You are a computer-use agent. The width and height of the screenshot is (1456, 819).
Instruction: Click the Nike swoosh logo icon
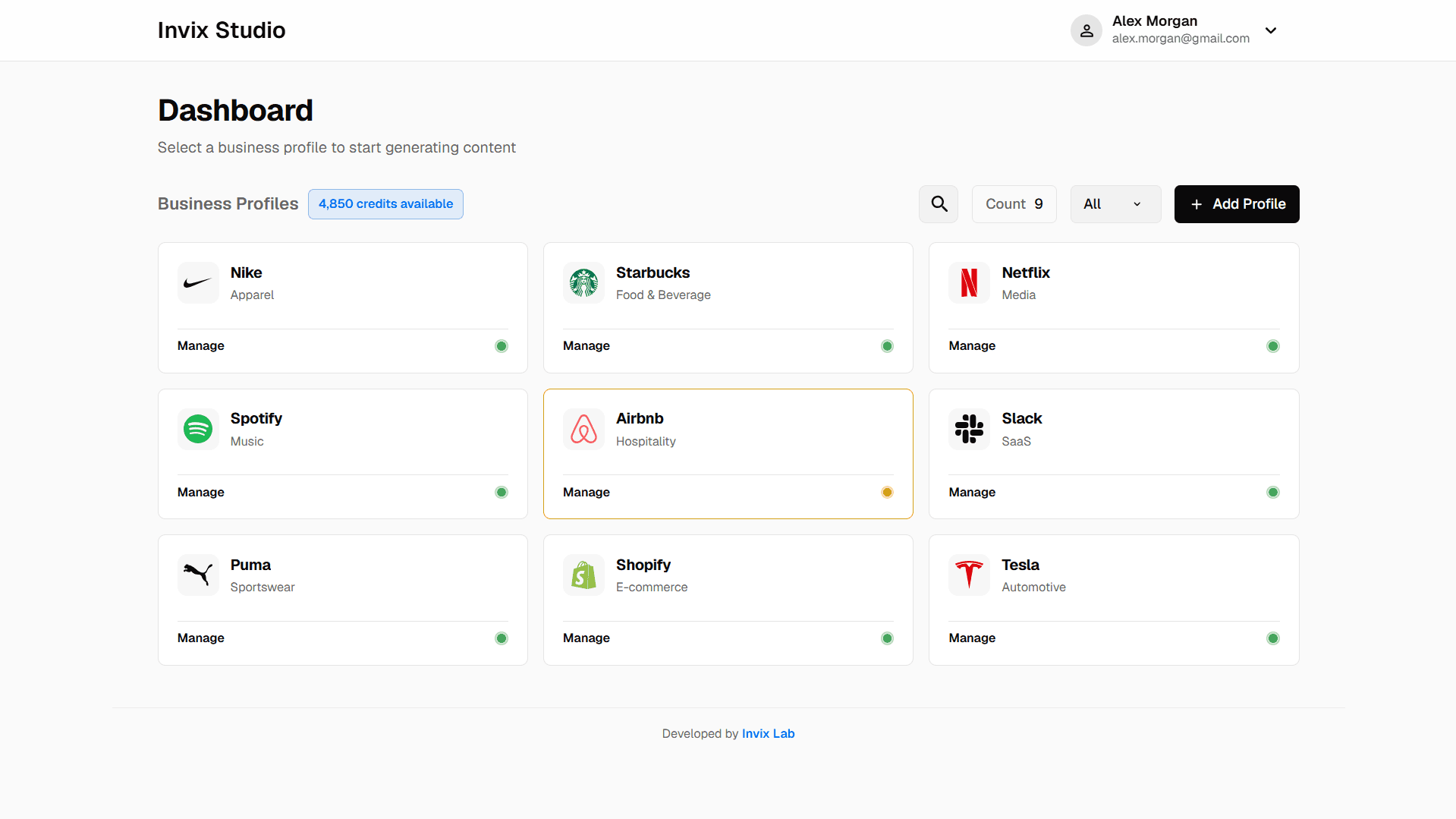tap(198, 283)
